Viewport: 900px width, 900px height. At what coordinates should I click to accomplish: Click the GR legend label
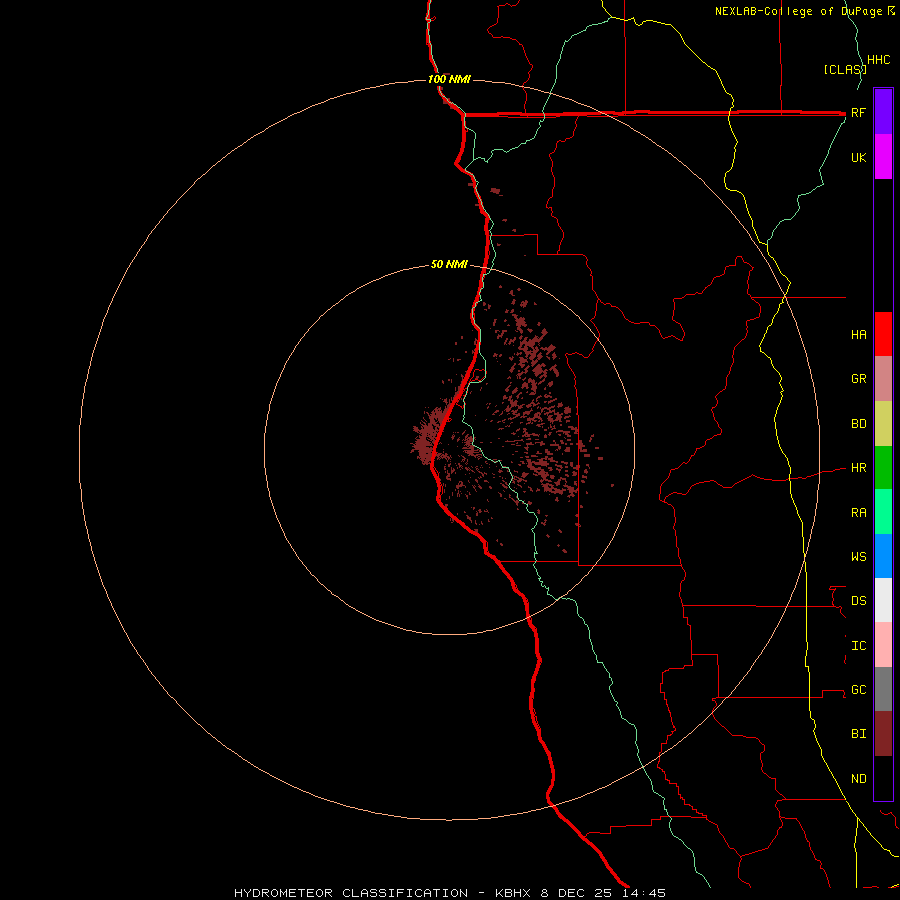pos(858,379)
